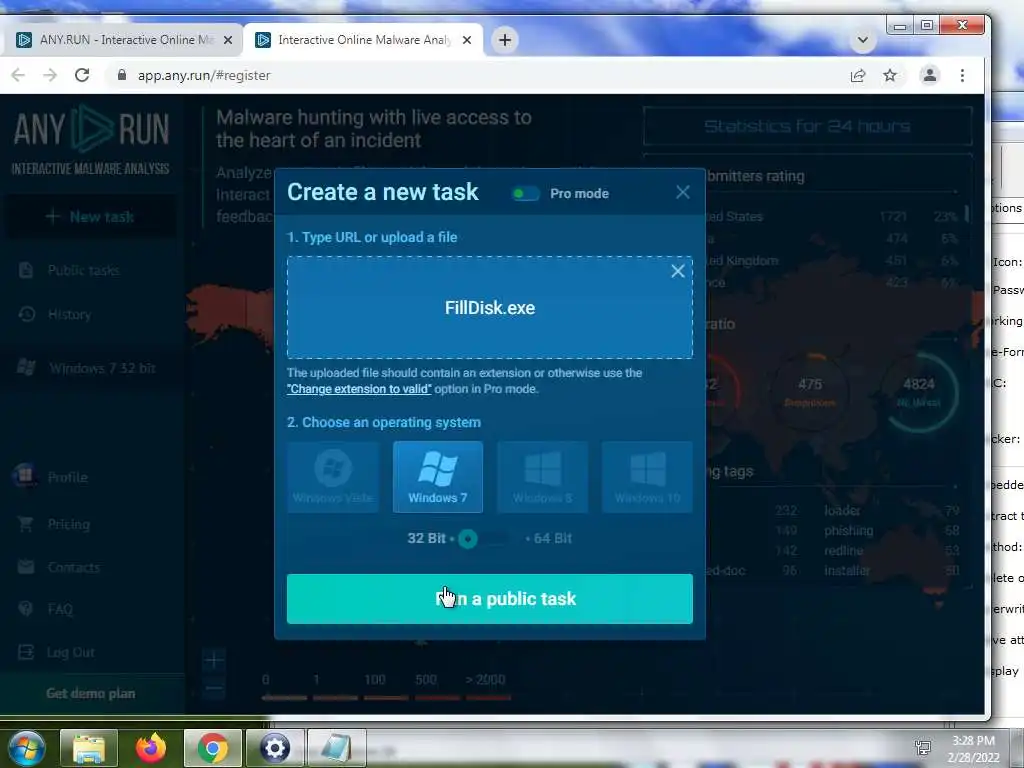Switch to Chrome in the taskbar
Screen dimensions: 1024x768
pyautogui.click(x=213, y=748)
